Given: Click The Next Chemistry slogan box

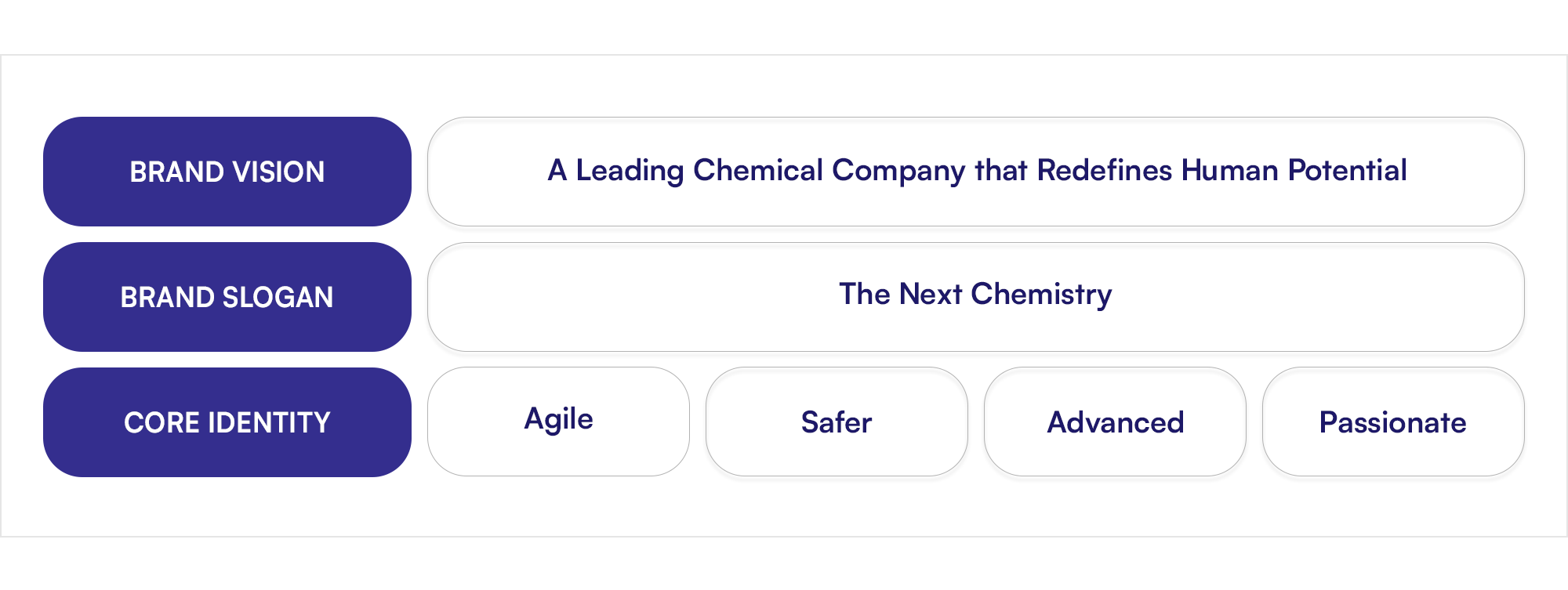Looking at the screenshot, I should (976, 297).
